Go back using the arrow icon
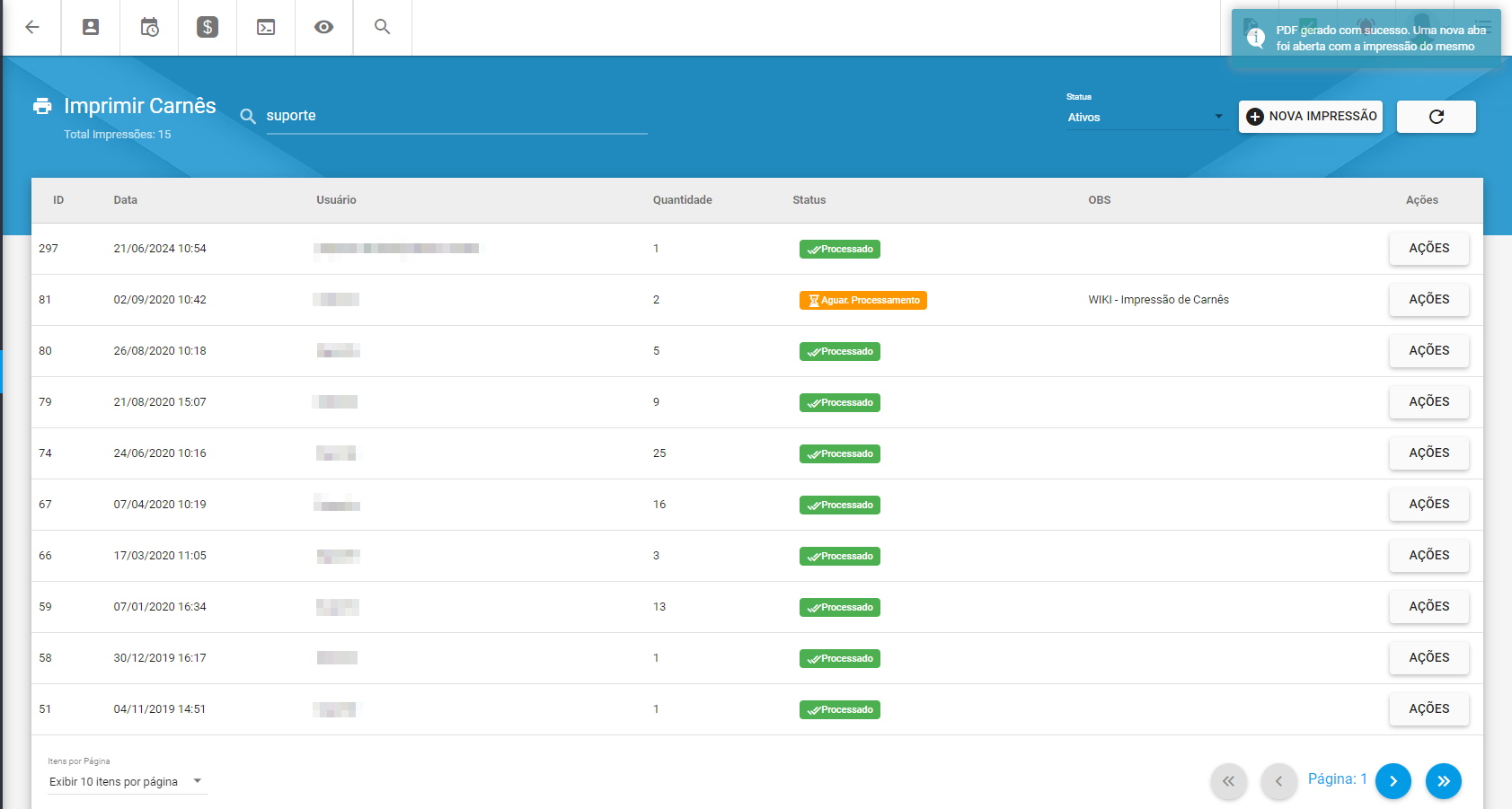 click(x=32, y=27)
